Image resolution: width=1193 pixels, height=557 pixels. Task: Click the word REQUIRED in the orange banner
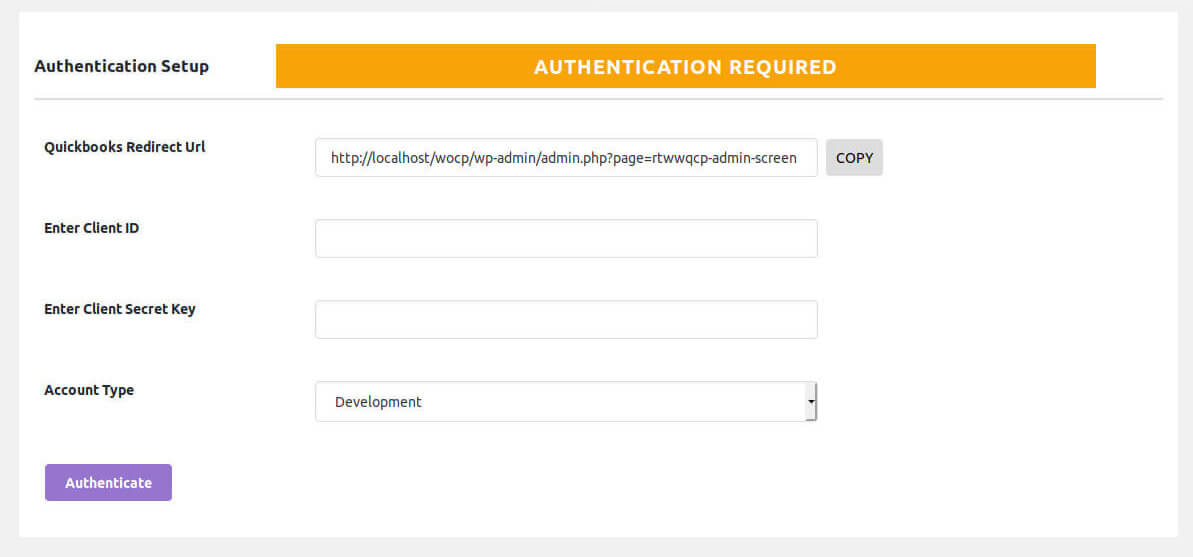[x=783, y=67]
